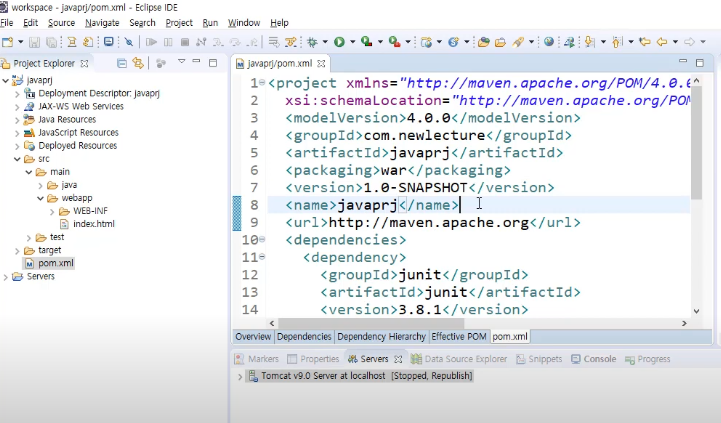Switch to the Dependency Hierarchy tab

(x=381, y=337)
